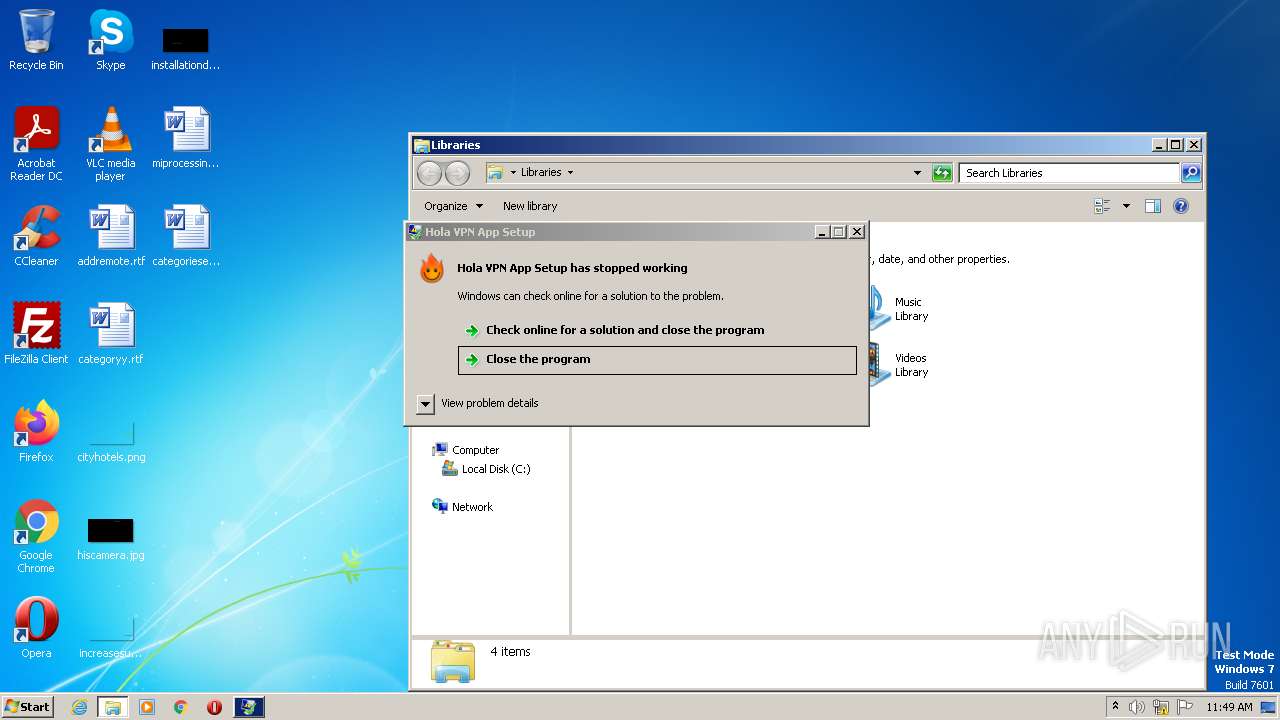Viewport: 1280px width, 720px height.
Task: Open Internet Explorer from taskbar
Action: click(x=79, y=707)
